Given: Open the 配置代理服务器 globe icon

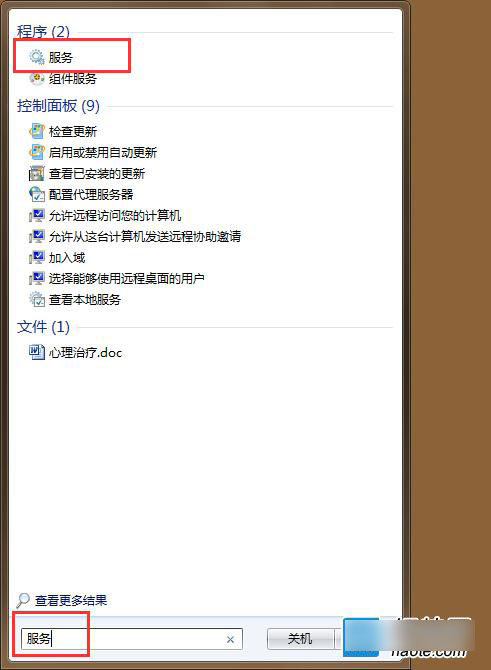Looking at the screenshot, I should tap(37, 194).
